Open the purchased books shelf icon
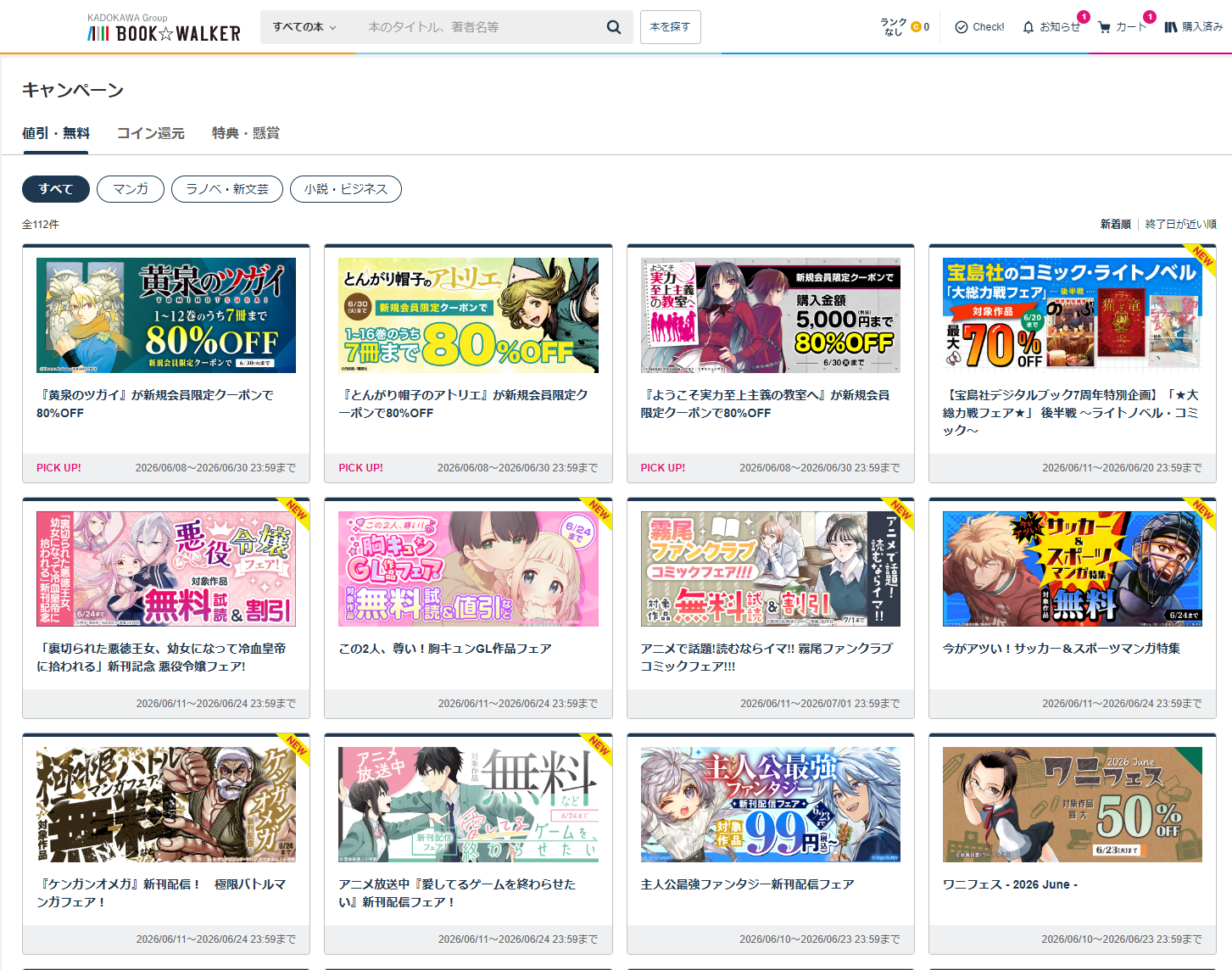The height and width of the screenshot is (970, 1232). pos(1170,27)
